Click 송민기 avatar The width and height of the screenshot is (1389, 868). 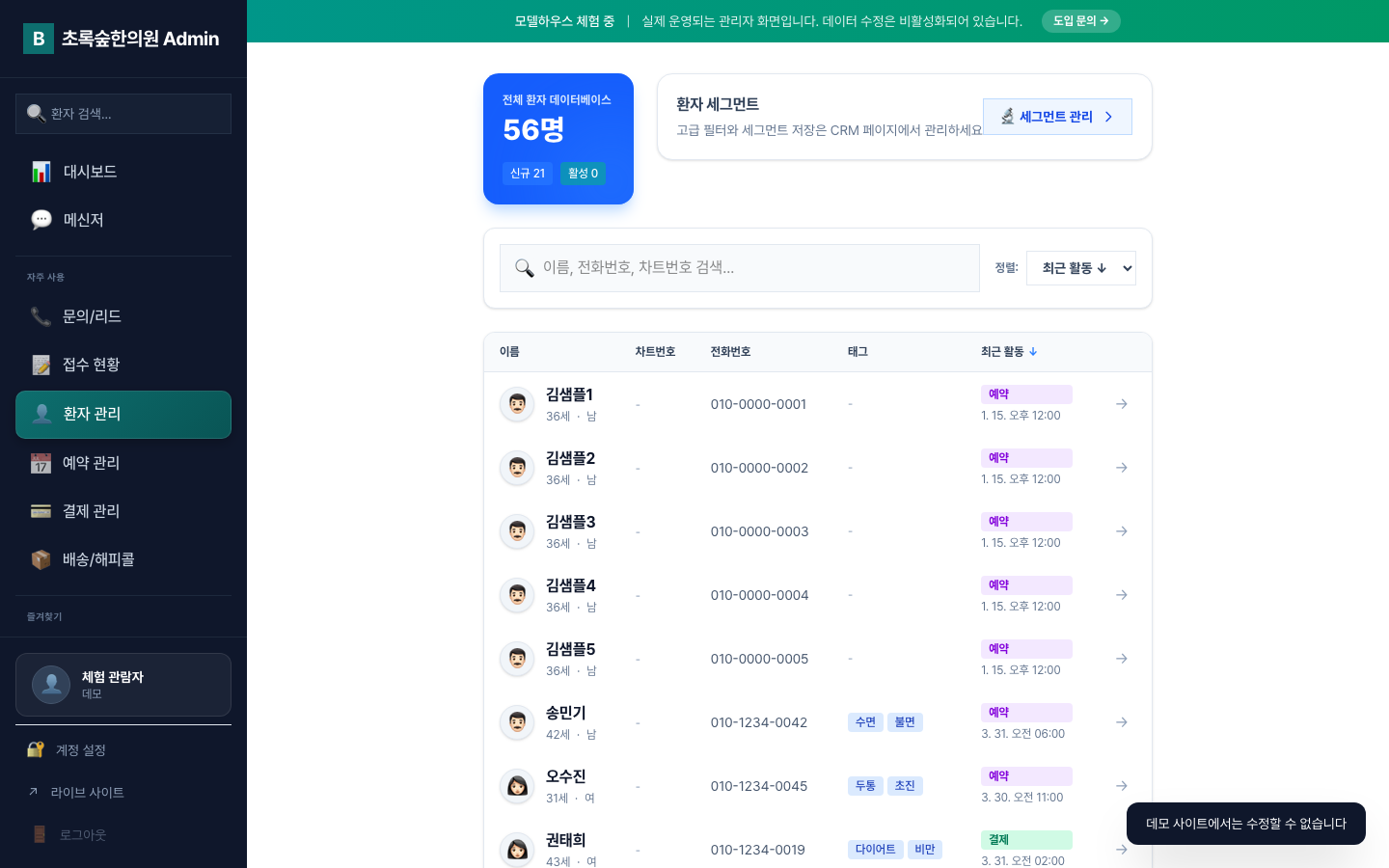[x=517, y=722]
